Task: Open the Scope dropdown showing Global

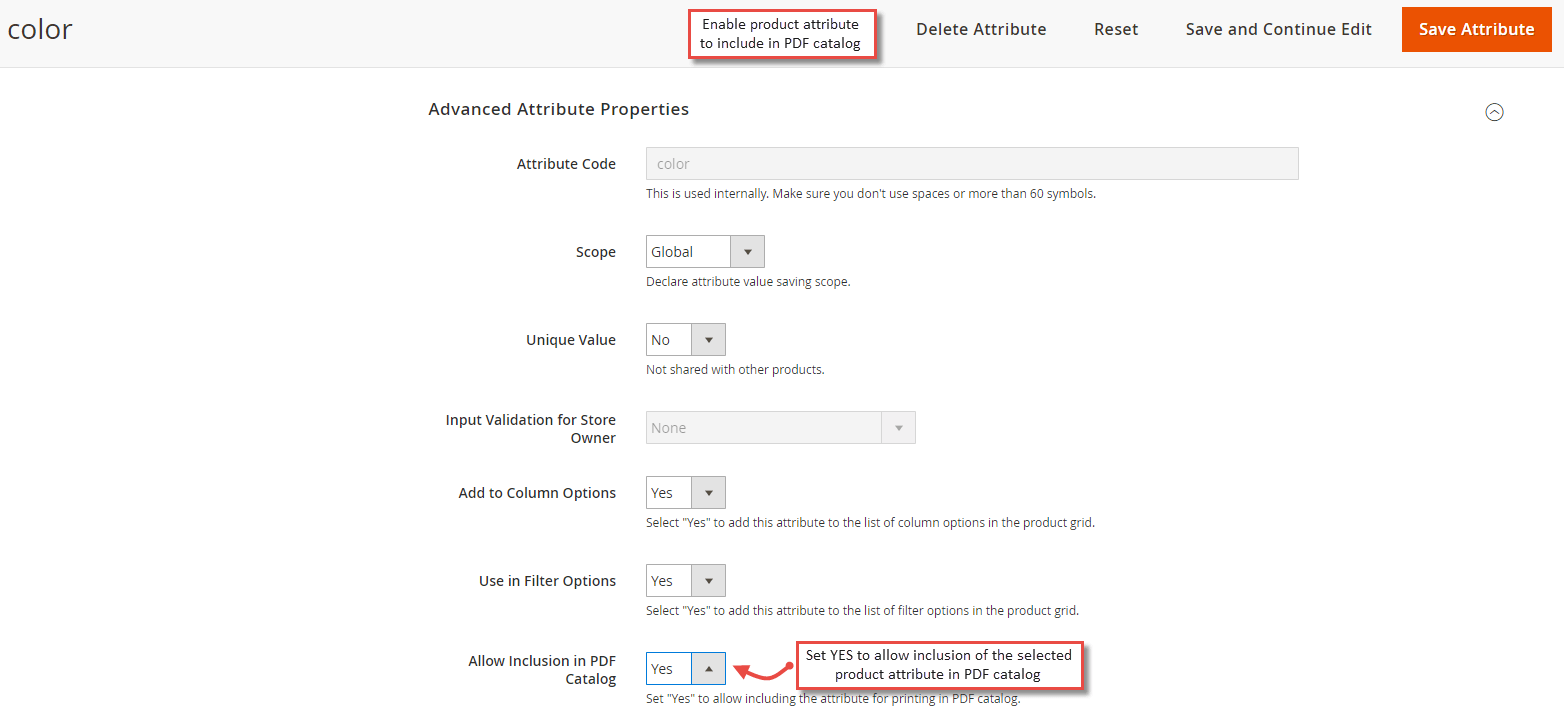Action: [705, 252]
